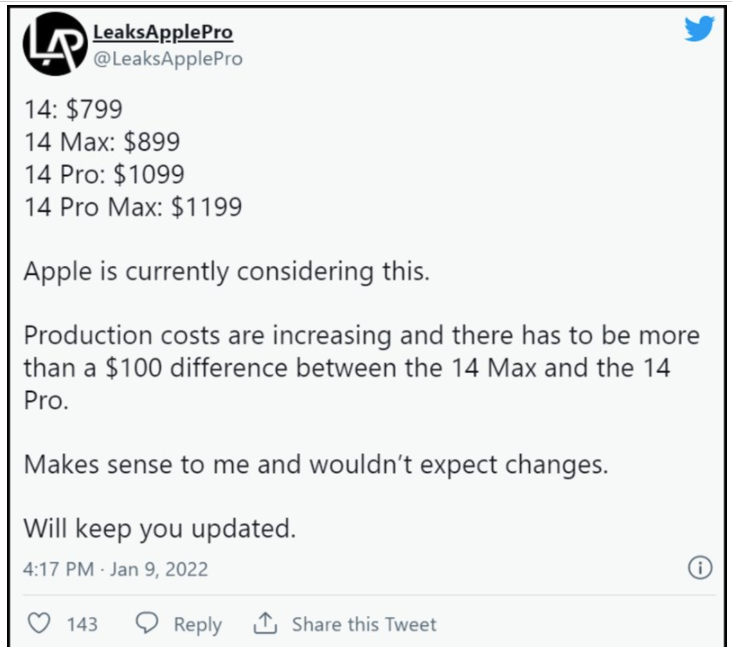Click the Twitter bird logo

698,30
